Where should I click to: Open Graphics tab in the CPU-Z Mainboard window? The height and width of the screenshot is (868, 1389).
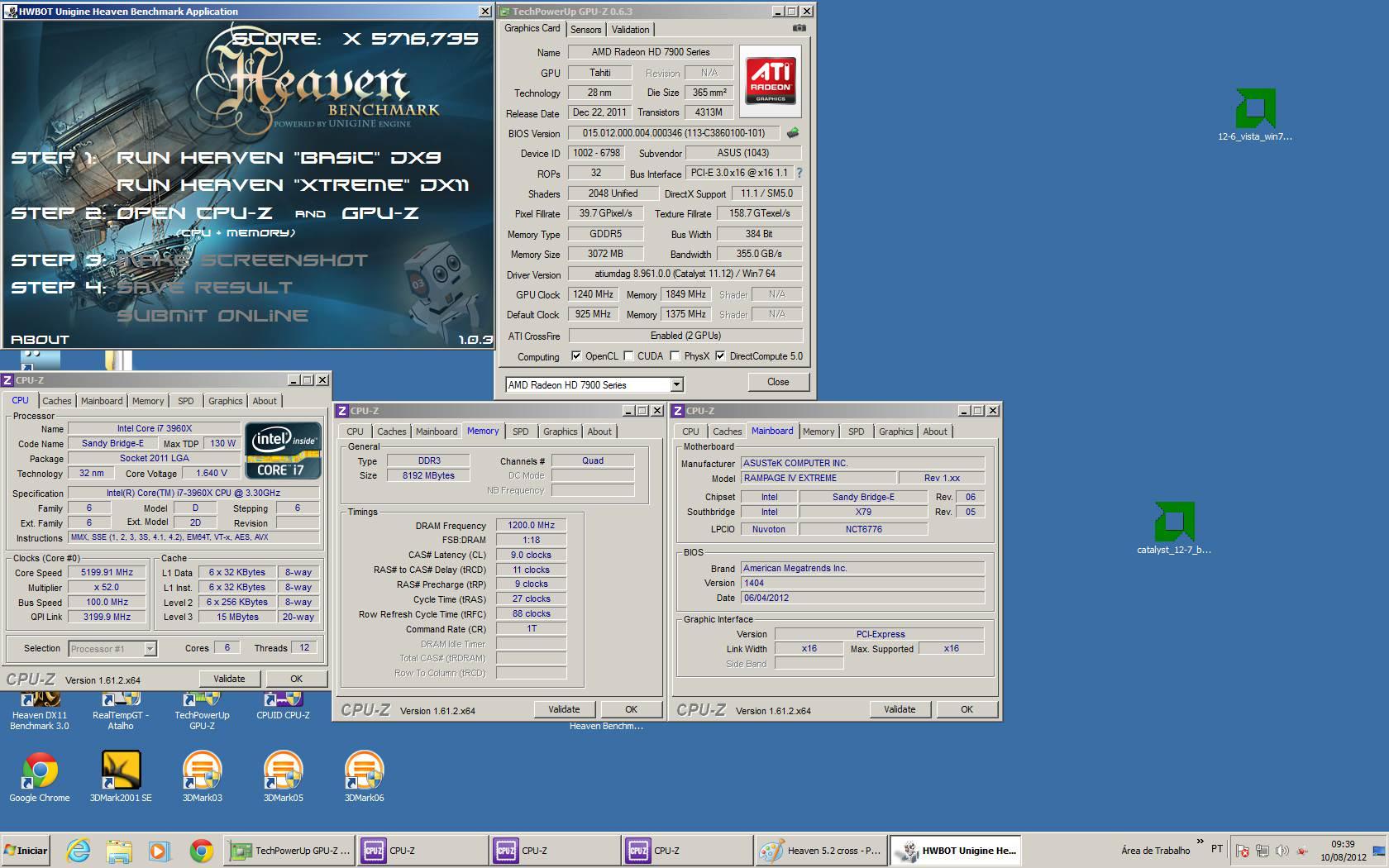click(x=895, y=432)
